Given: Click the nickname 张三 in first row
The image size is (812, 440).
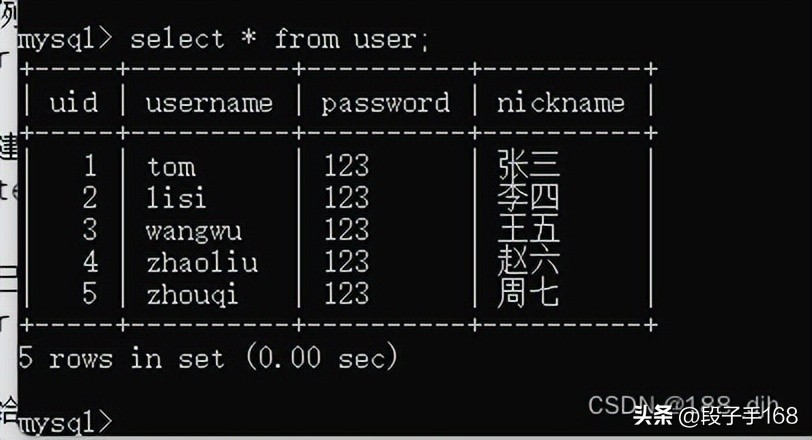Looking at the screenshot, I should pos(528,164).
